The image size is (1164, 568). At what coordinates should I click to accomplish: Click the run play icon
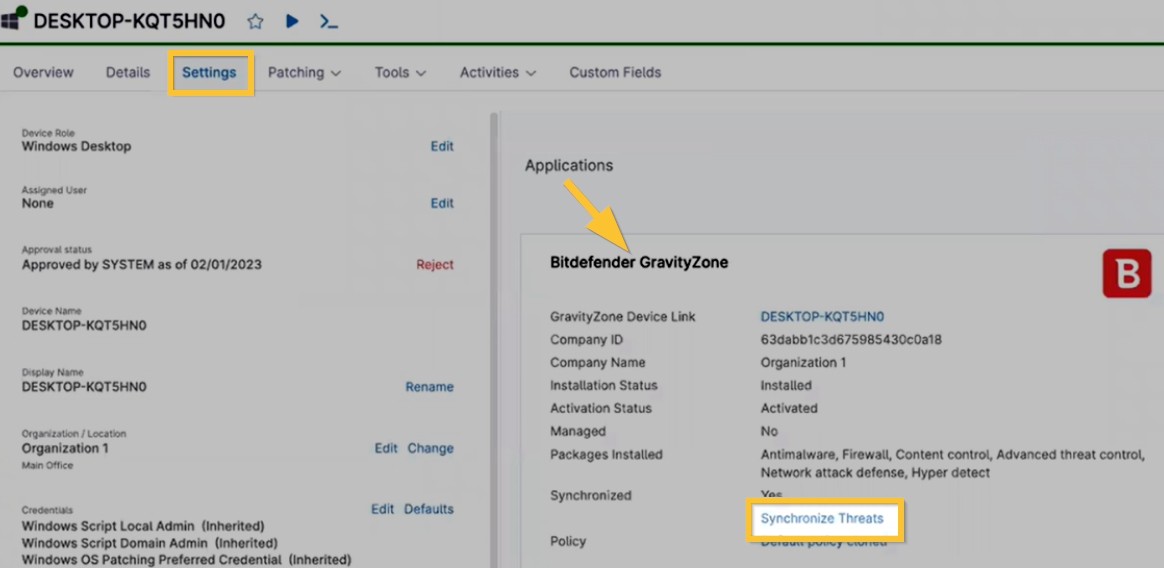(x=292, y=21)
